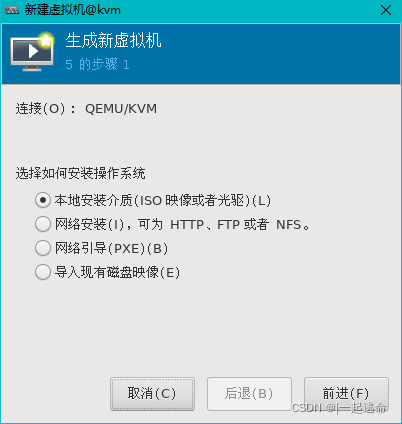Click the 5 的步骤 1 step indicator

pyautogui.click(x=97, y=64)
